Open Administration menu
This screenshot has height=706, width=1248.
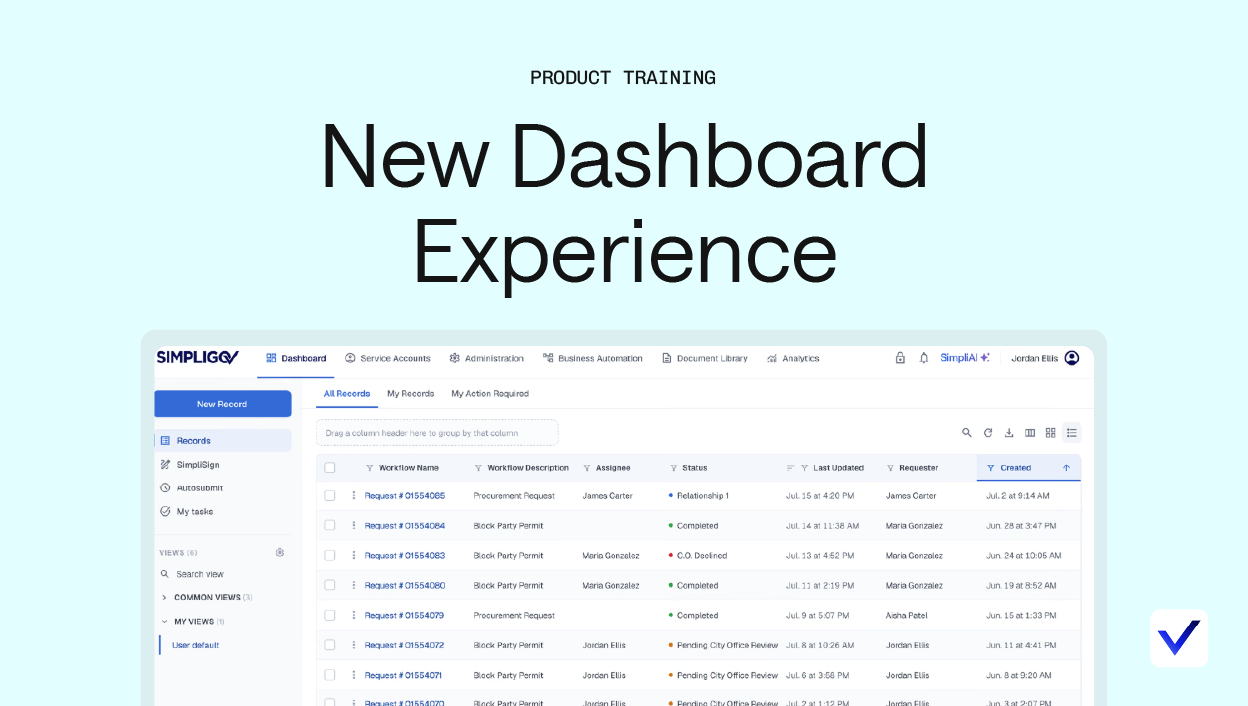pos(487,358)
